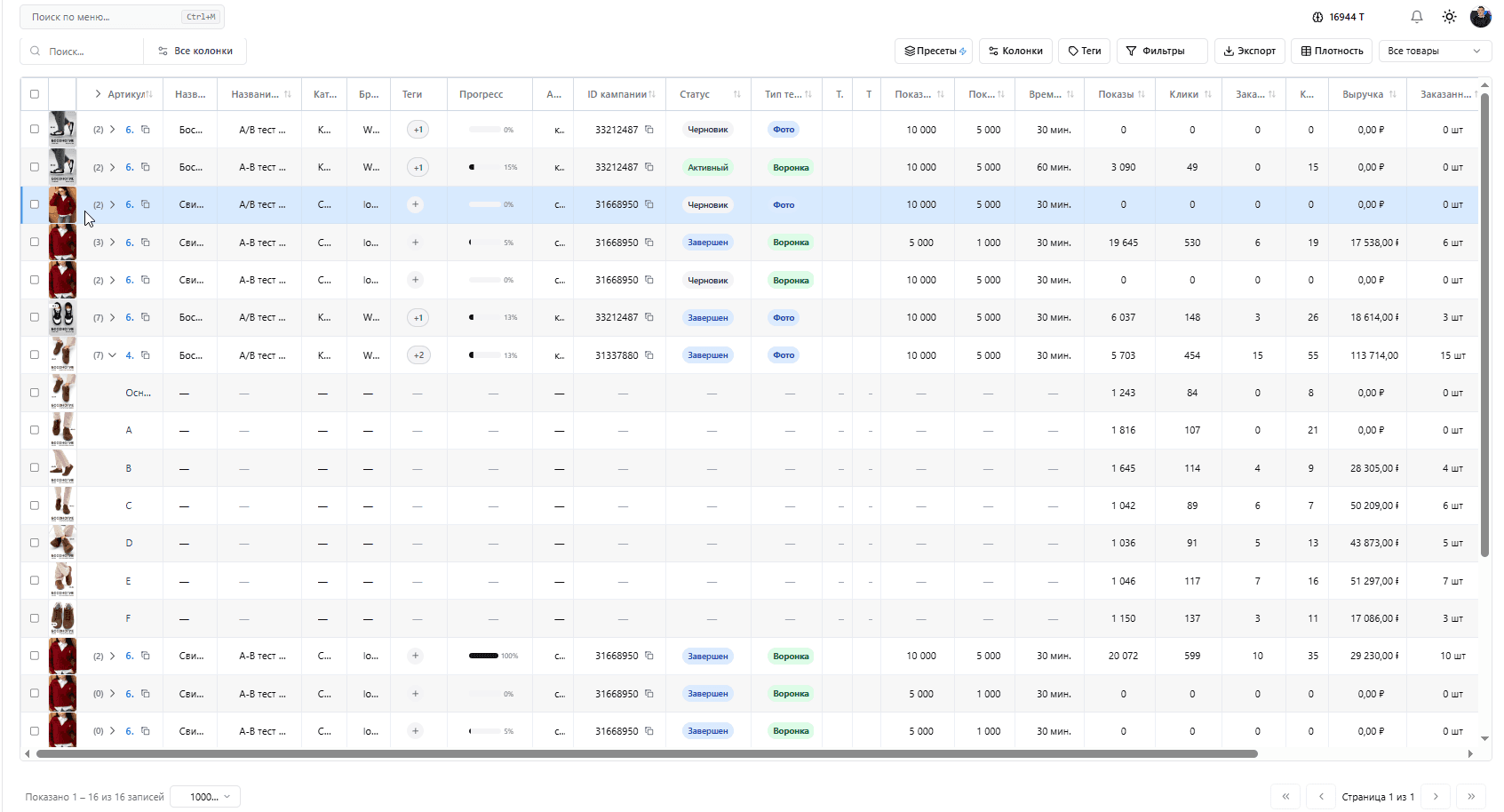The width and height of the screenshot is (1504, 812).
Task: Check the checkbox for variant B row
Action: click(x=35, y=467)
